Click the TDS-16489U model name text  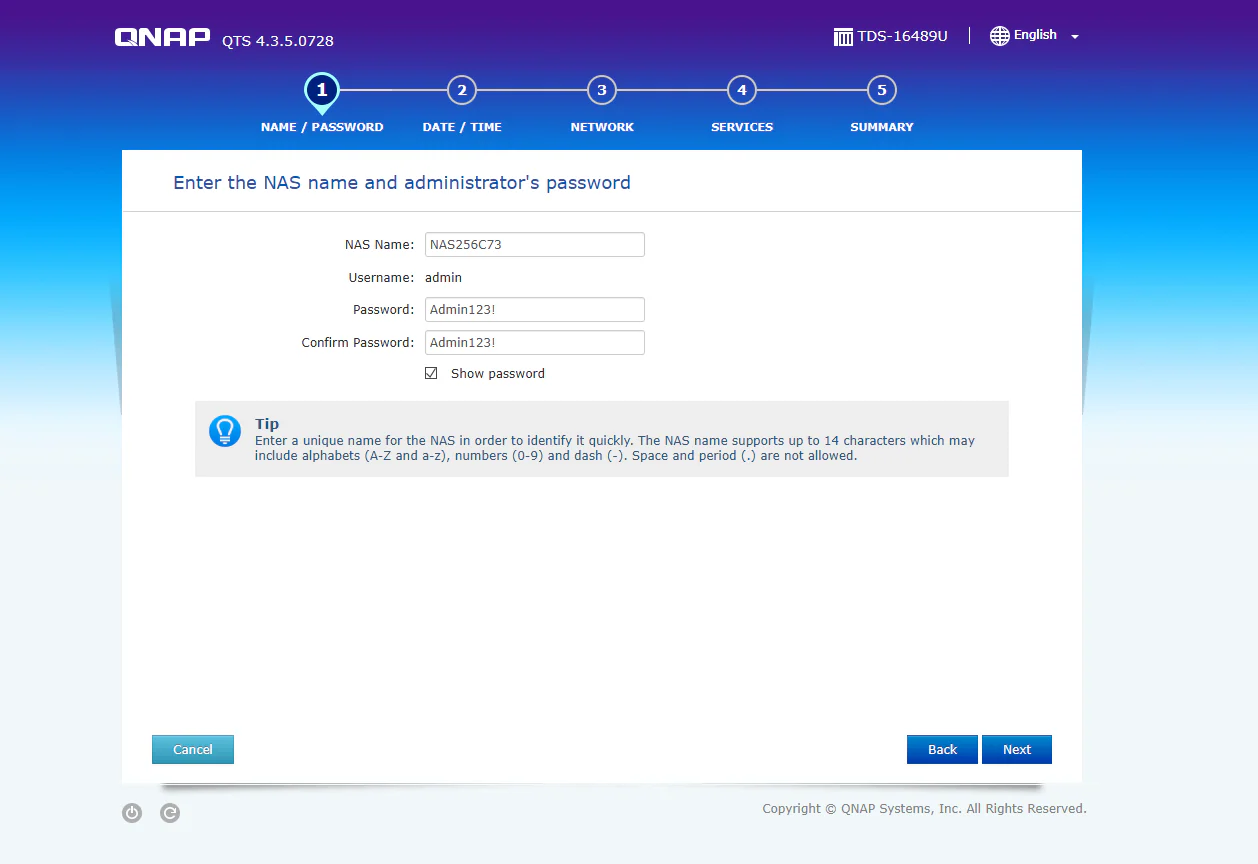tap(902, 36)
